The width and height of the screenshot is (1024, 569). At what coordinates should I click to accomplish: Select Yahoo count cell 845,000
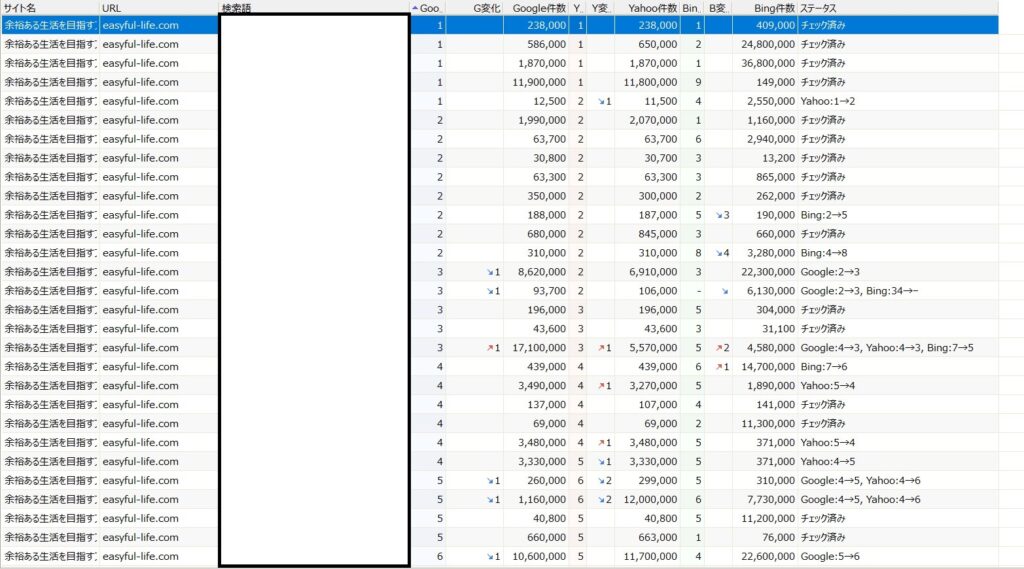coord(658,234)
